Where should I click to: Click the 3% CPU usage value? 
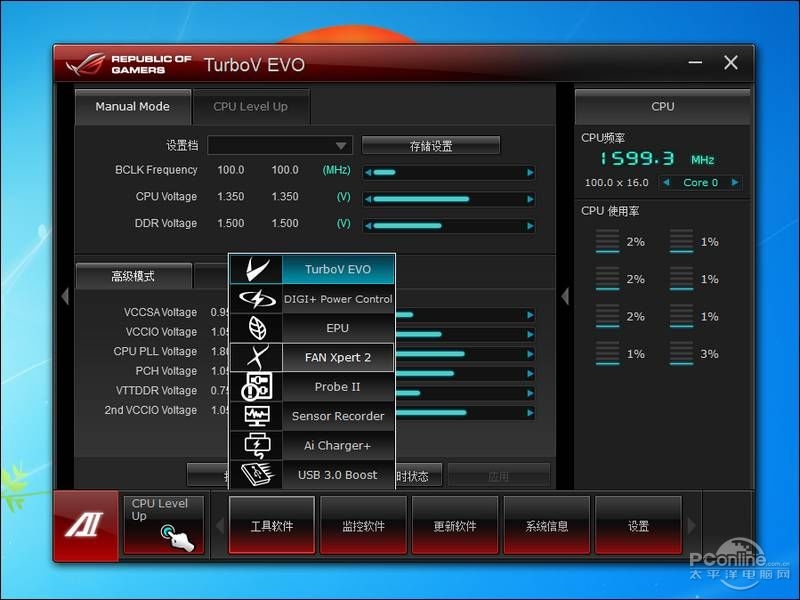pos(709,354)
